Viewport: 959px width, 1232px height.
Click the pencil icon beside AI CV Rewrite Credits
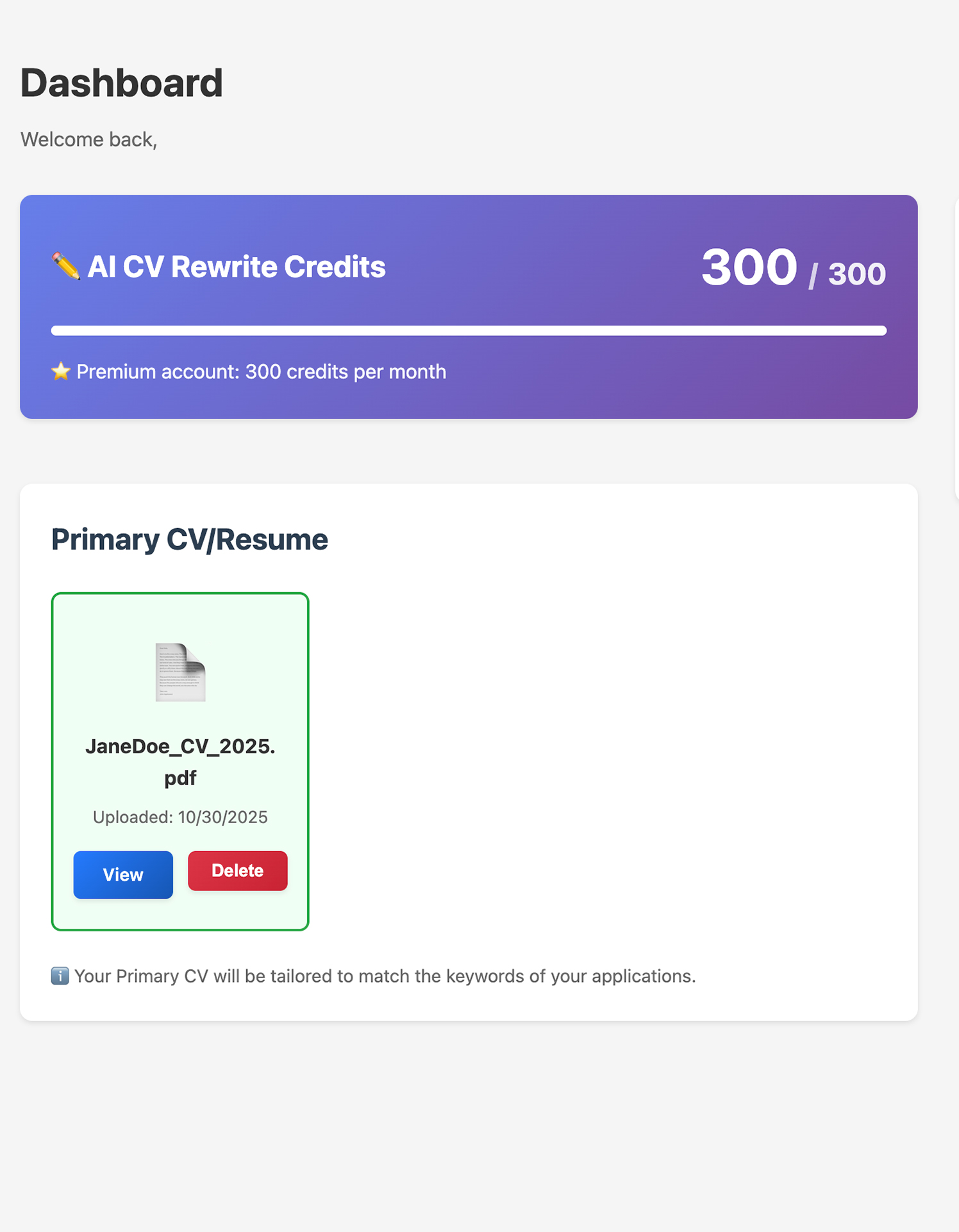point(66,266)
